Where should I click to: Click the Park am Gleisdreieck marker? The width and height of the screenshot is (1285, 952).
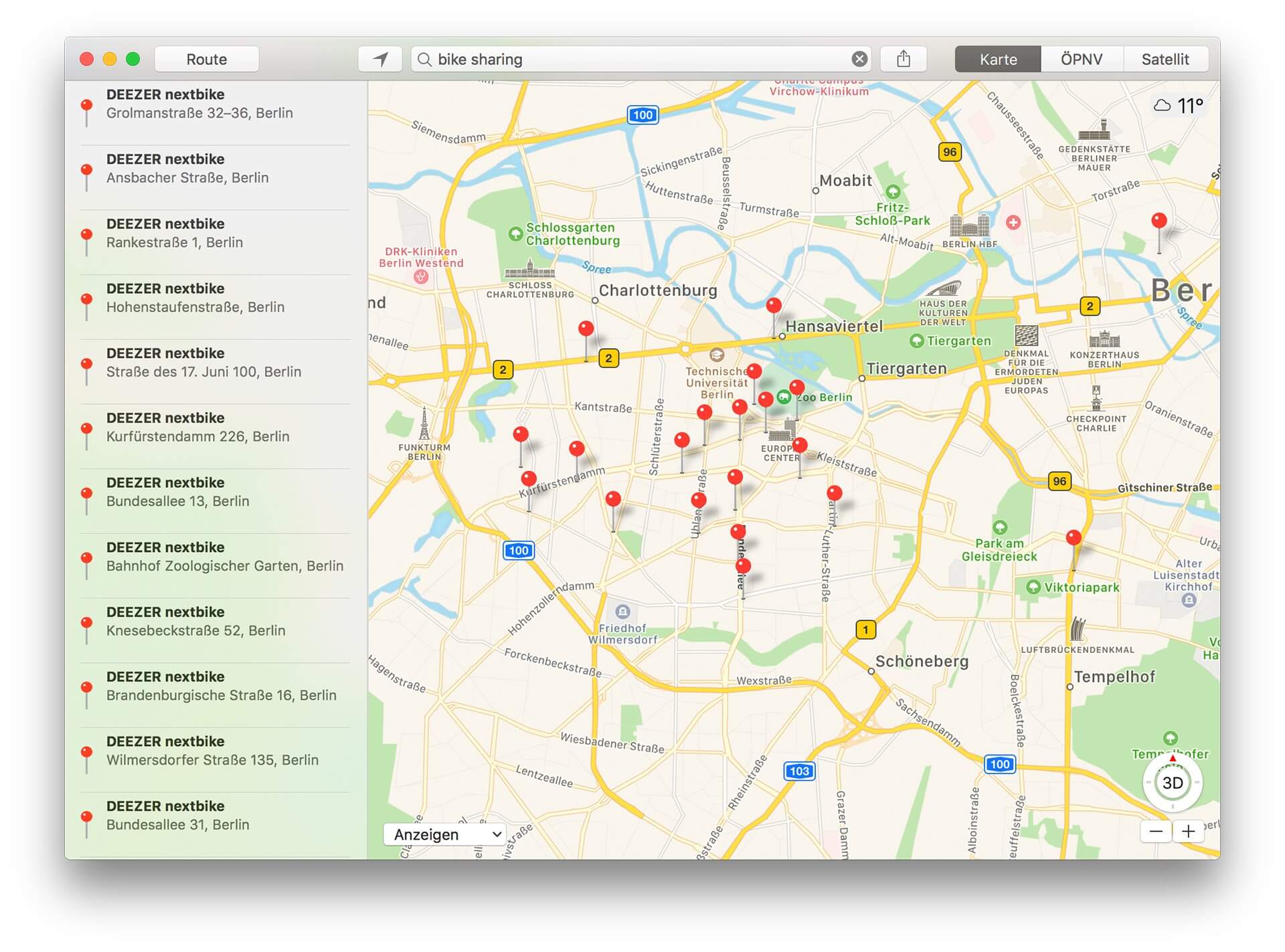pos(999,527)
